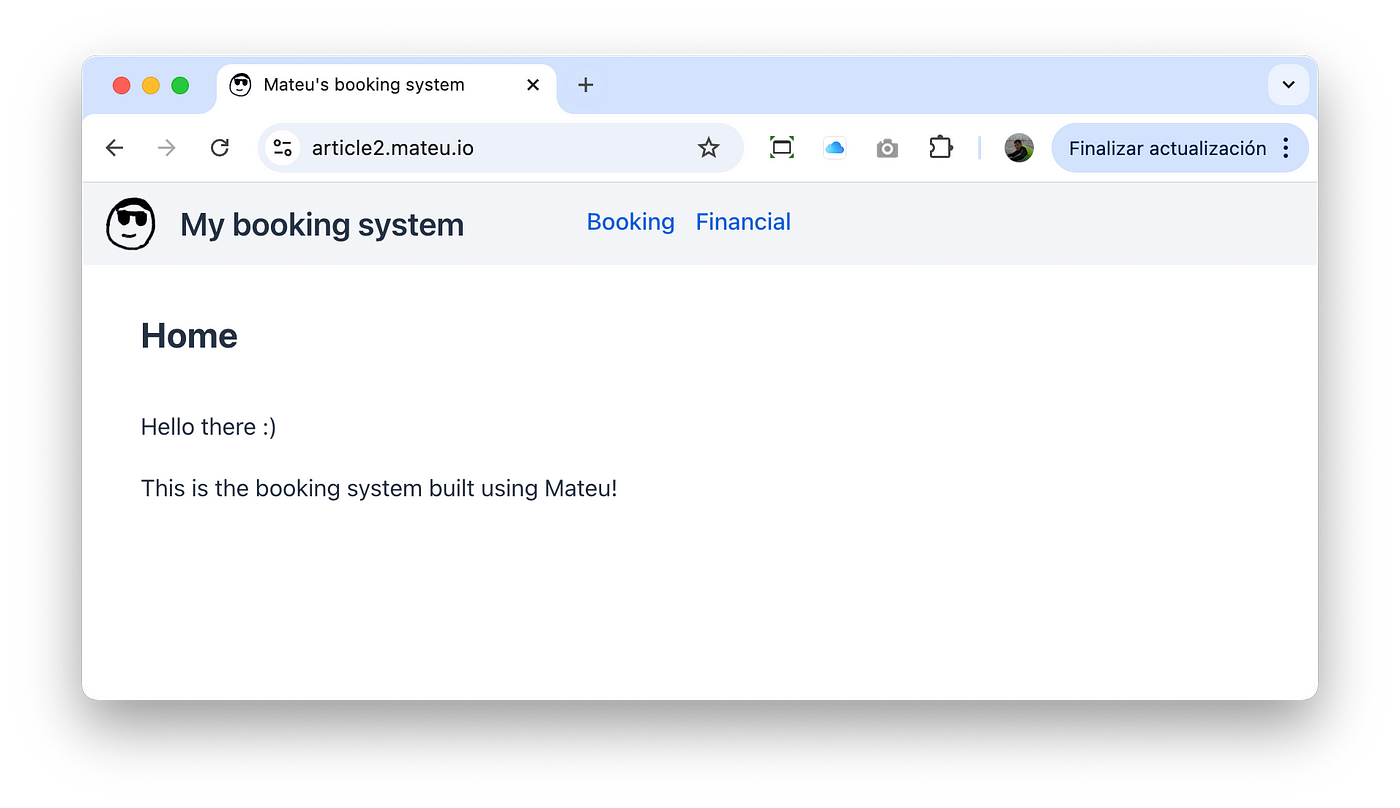Select the Mateu's booking system tab
Screen dimensions: 1400x808
coord(386,85)
